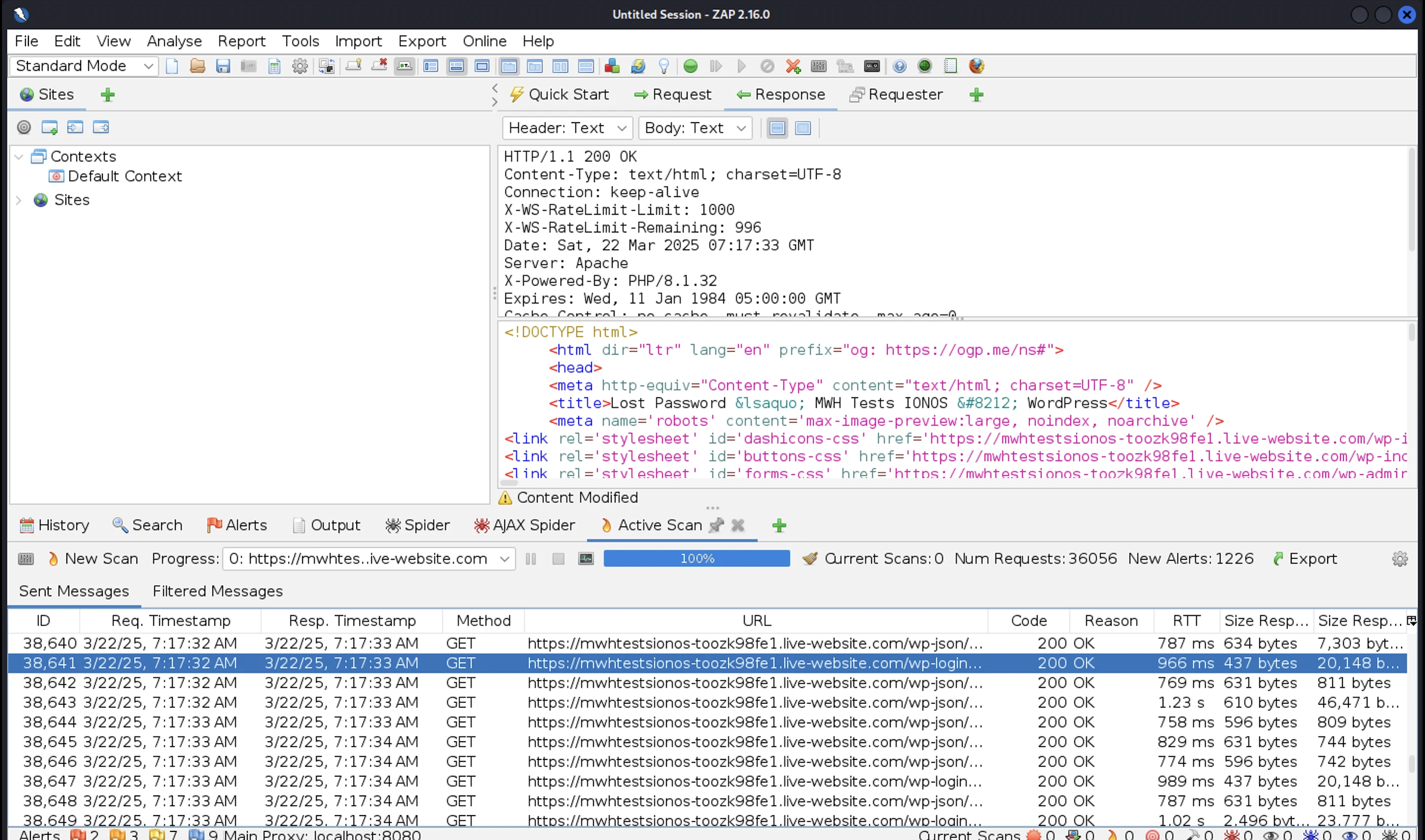
Task: Open the Body: Text view dropdown
Action: (694, 129)
